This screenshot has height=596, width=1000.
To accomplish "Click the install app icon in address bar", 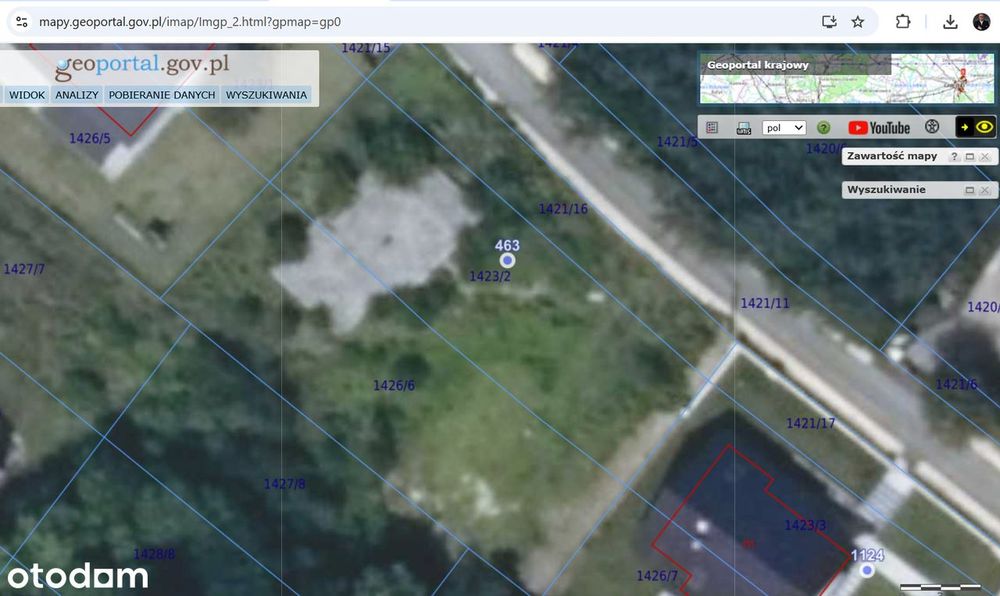I will click(829, 22).
